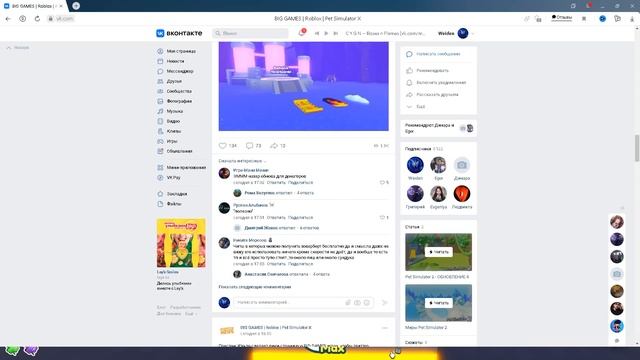This screenshot has height=360, width=640.
Task: Open the top avatar in the floating chat column
Action: tap(617, 222)
